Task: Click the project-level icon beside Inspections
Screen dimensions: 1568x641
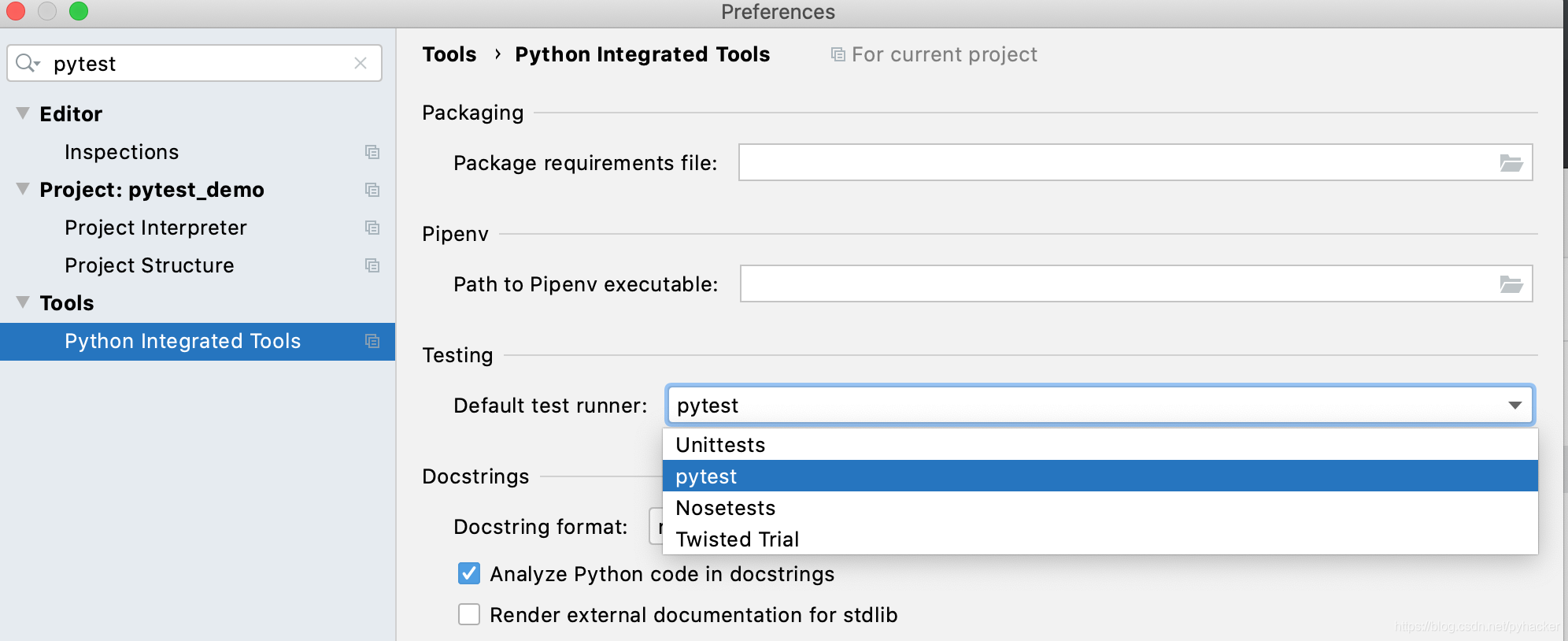Action: click(372, 152)
